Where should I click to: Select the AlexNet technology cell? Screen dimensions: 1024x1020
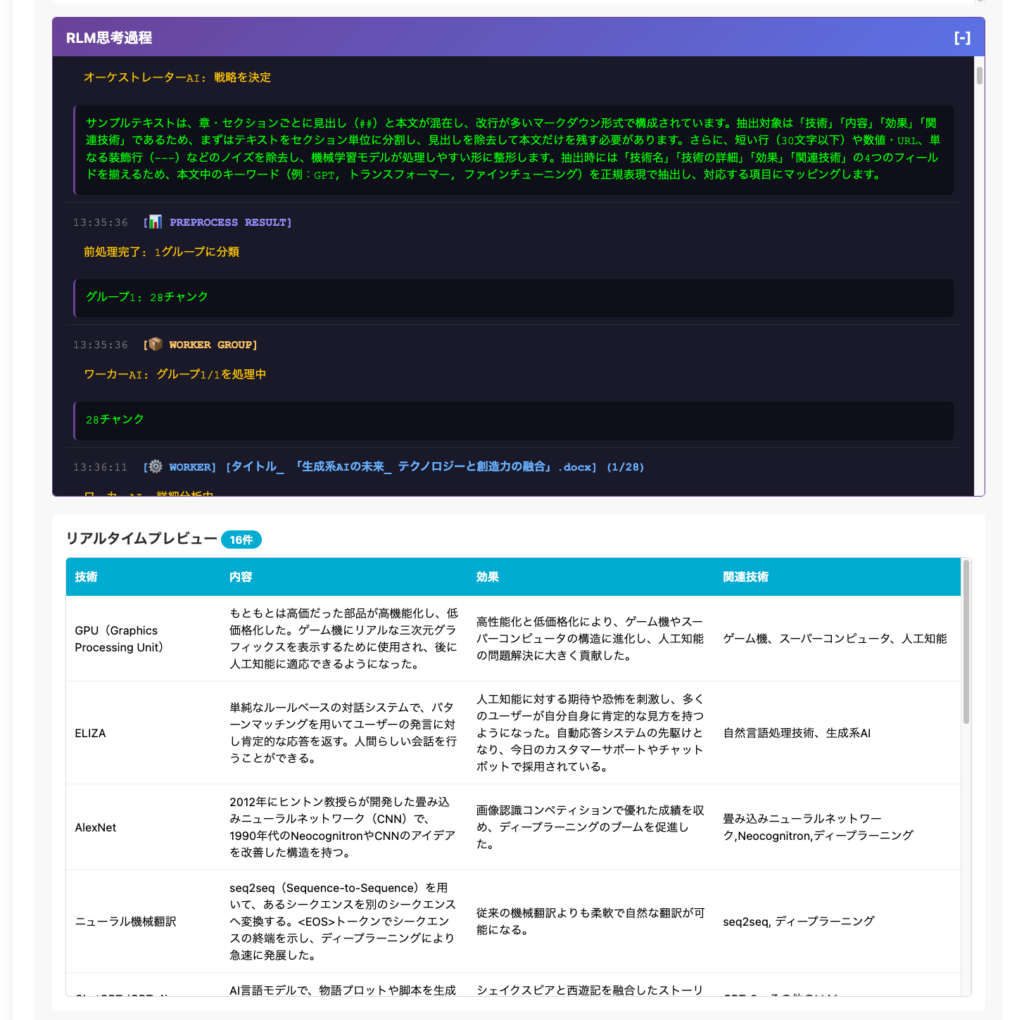click(x=95, y=827)
